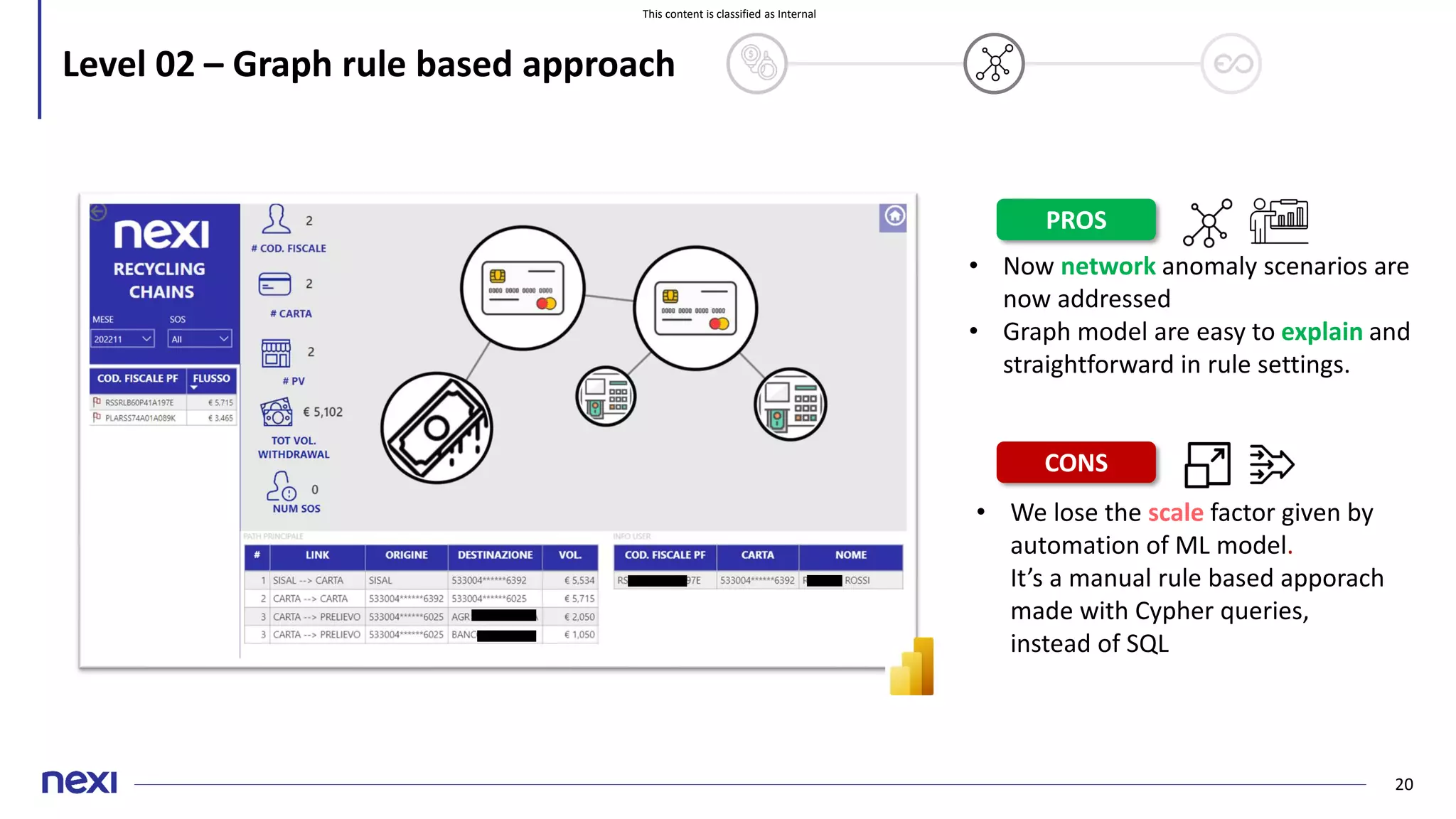The height and width of the screenshot is (819, 1456).
Task: Click the DESTINAZIONE column header
Action: (495, 556)
